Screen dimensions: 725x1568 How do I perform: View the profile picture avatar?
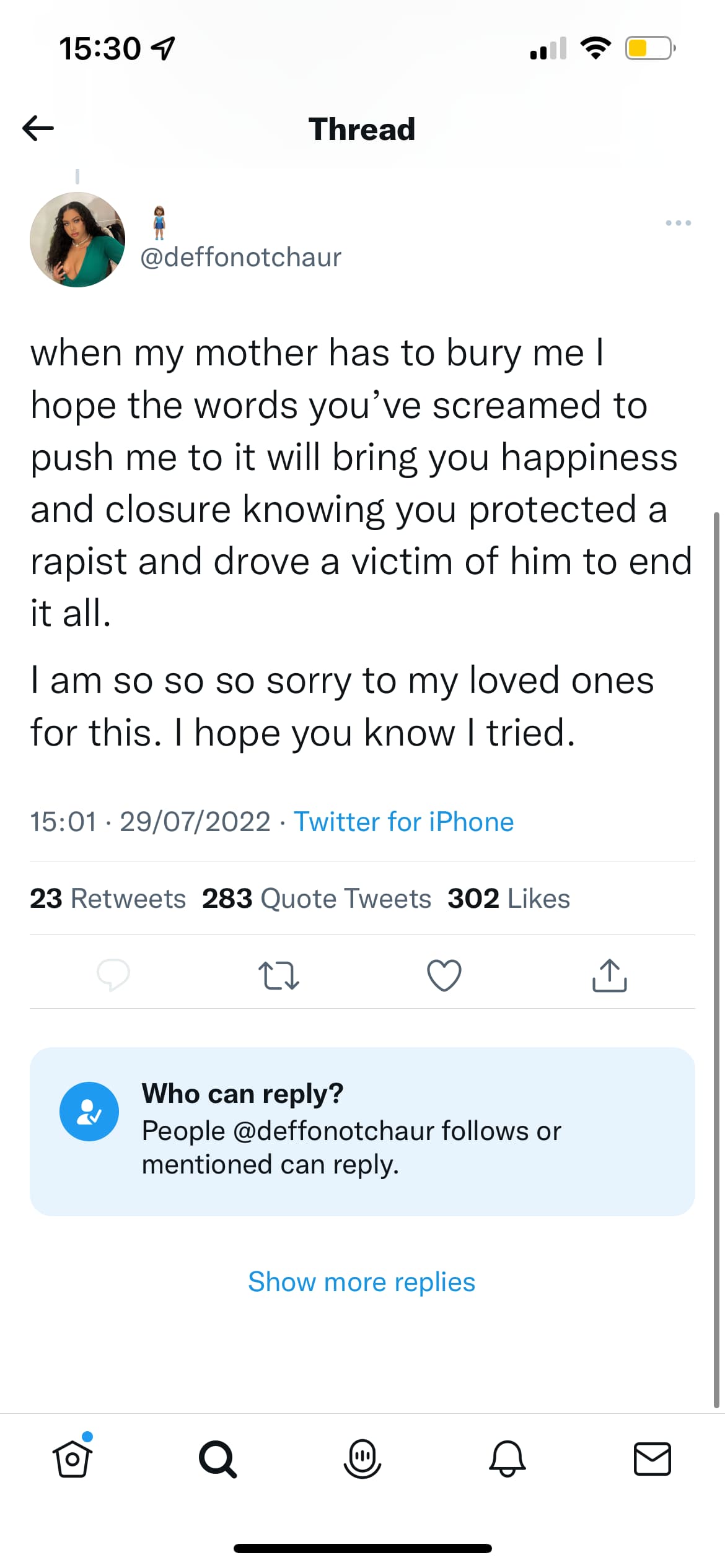click(77, 240)
